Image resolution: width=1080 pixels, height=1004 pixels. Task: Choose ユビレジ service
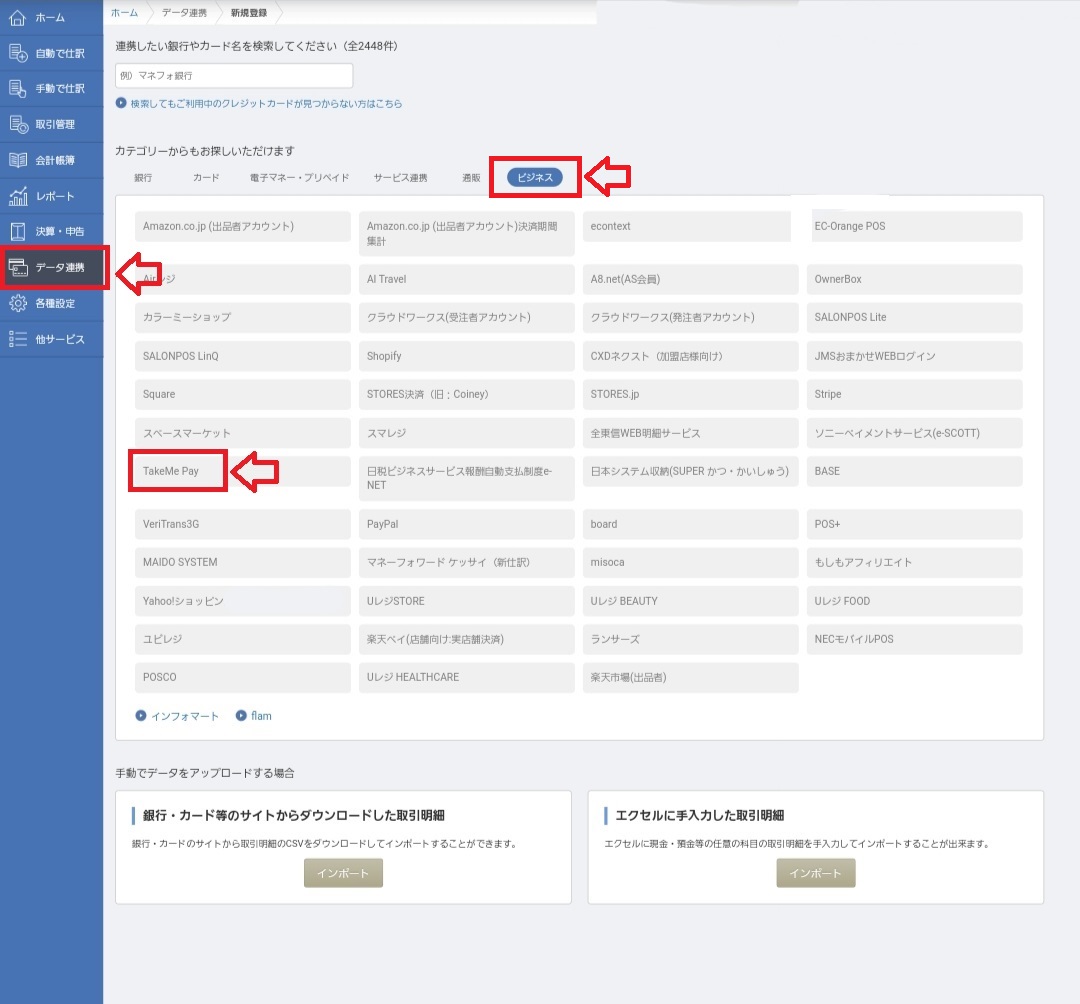(242, 640)
